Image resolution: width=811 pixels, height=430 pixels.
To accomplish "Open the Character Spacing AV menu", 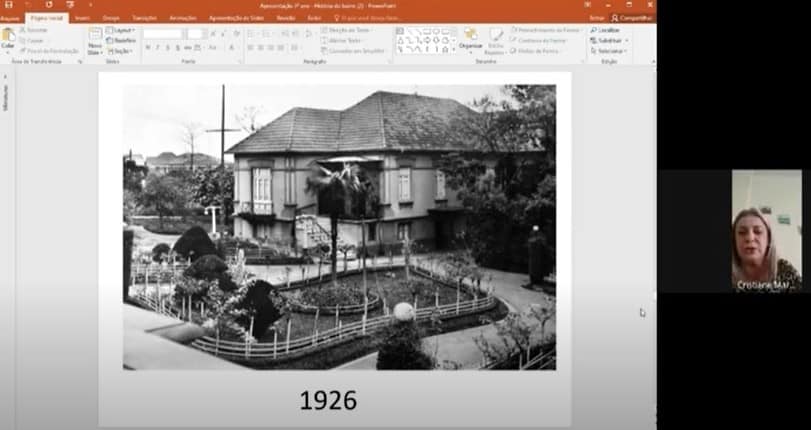I will coord(199,48).
